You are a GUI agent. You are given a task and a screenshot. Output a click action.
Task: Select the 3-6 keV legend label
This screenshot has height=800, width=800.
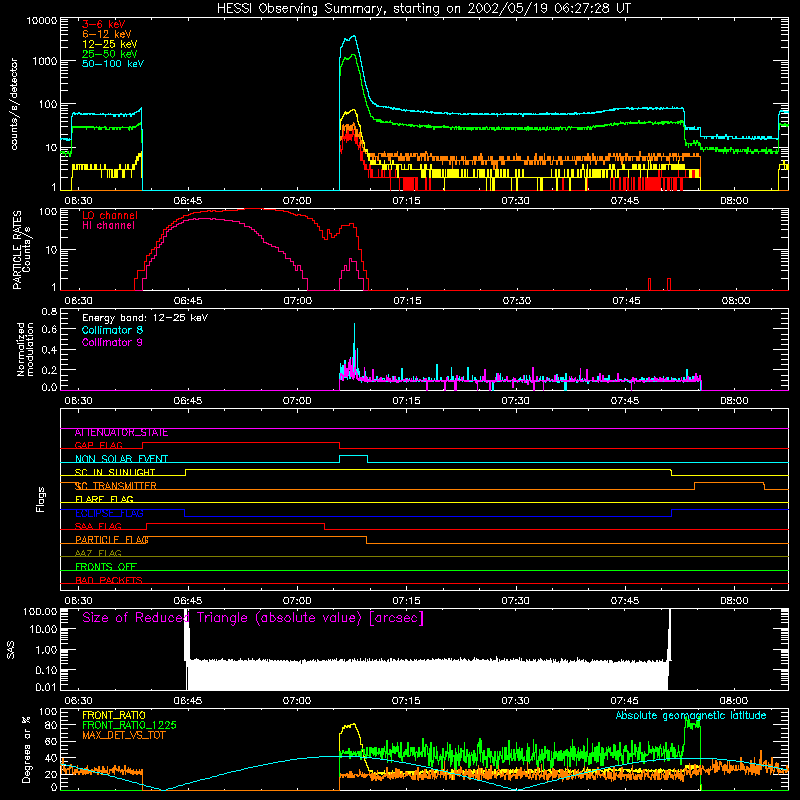pyautogui.click(x=104, y=24)
